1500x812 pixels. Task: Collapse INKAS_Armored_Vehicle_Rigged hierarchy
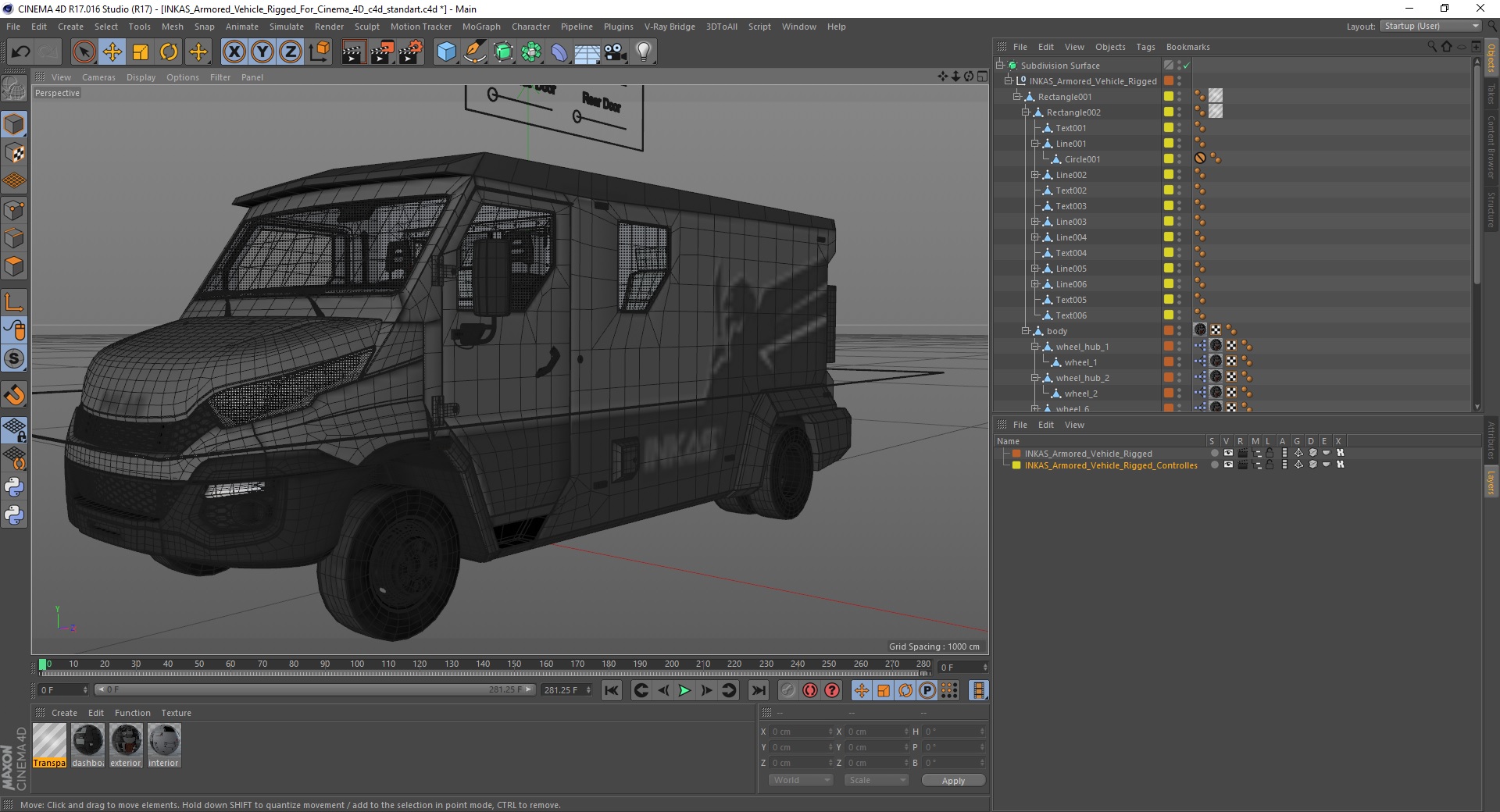[x=1009, y=81]
